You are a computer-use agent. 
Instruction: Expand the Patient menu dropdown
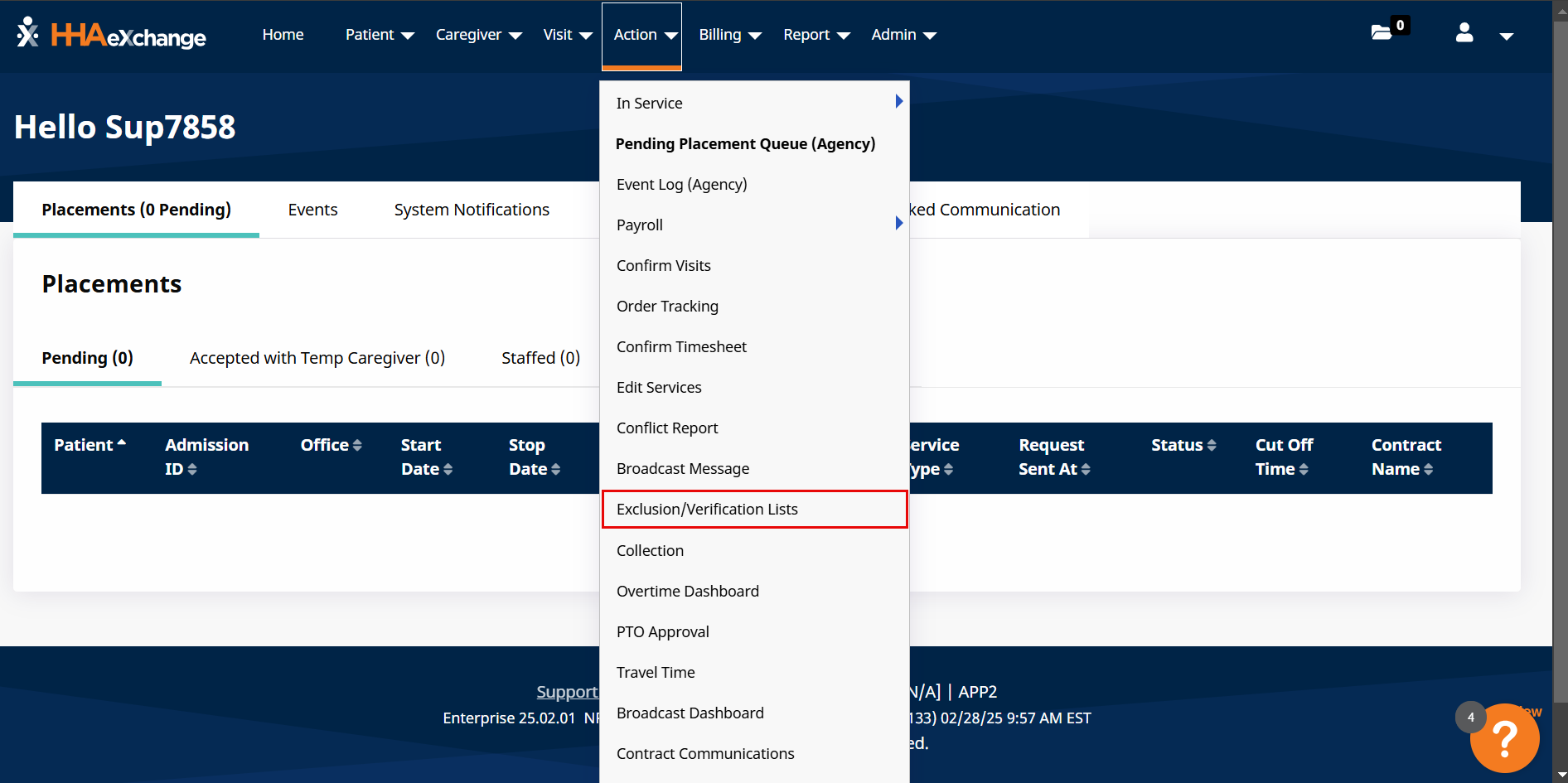379,35
